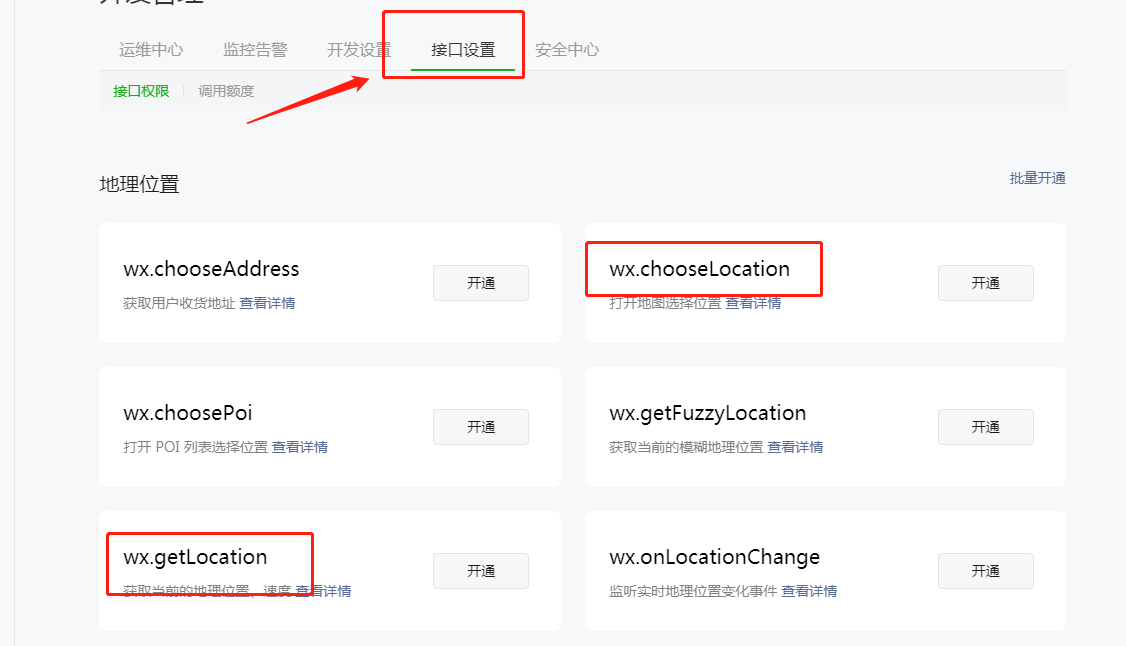Open 查看详情 for wx.getLocation
Image resolution: width=1126 pixels, height=646 pixels.
point(323,591)
